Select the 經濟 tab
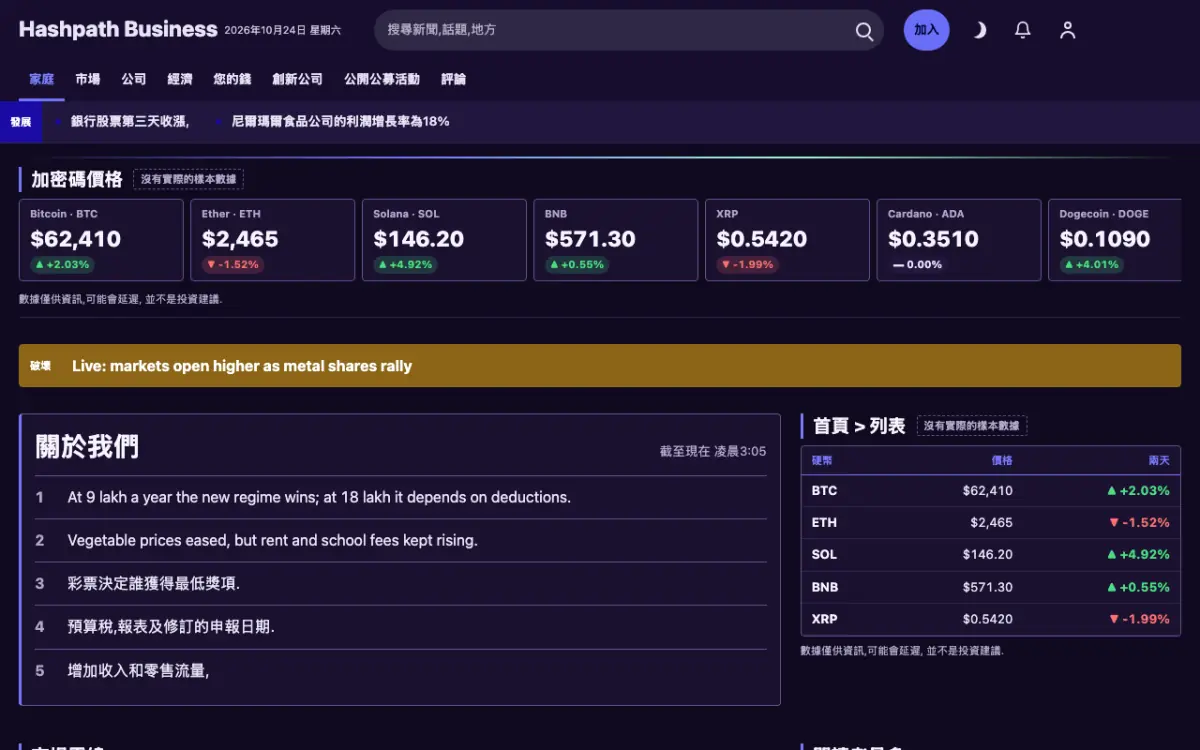1200x750 pixels. pos(180,79)
